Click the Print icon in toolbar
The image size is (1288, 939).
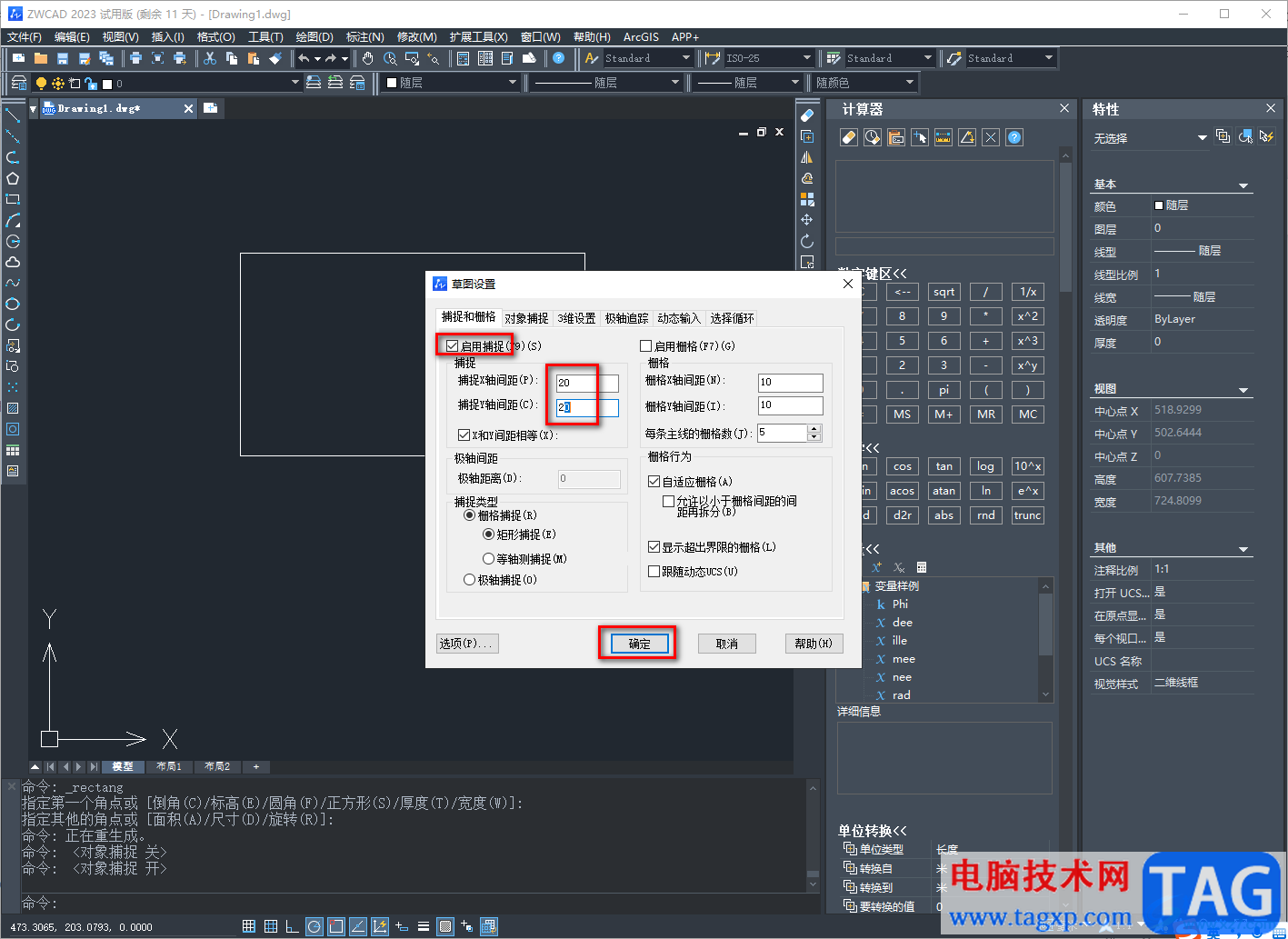tap(135, 58)
